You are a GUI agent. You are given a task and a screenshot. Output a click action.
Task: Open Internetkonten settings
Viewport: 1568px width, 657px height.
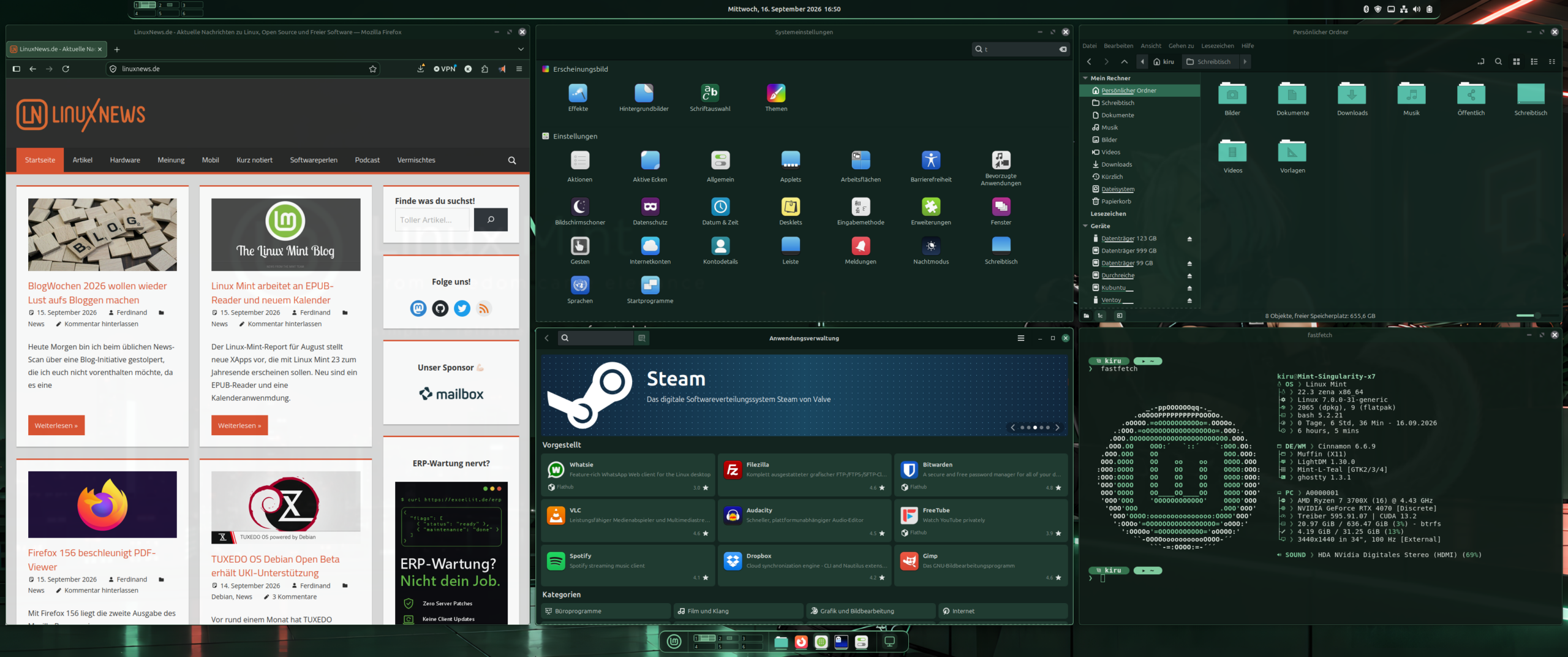(x=650, y=251)
